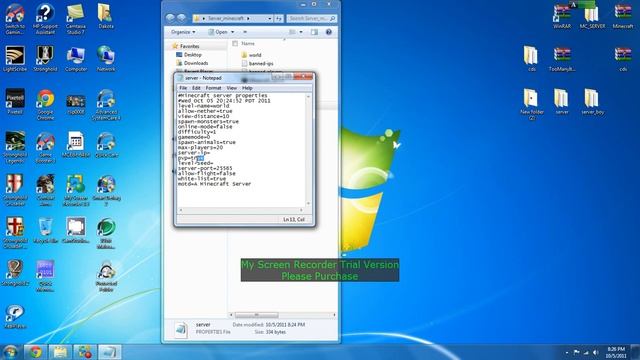The image size is (640, 360).
Task: Open the WinRAR desktop icon
Action: [x=562, y=16]
